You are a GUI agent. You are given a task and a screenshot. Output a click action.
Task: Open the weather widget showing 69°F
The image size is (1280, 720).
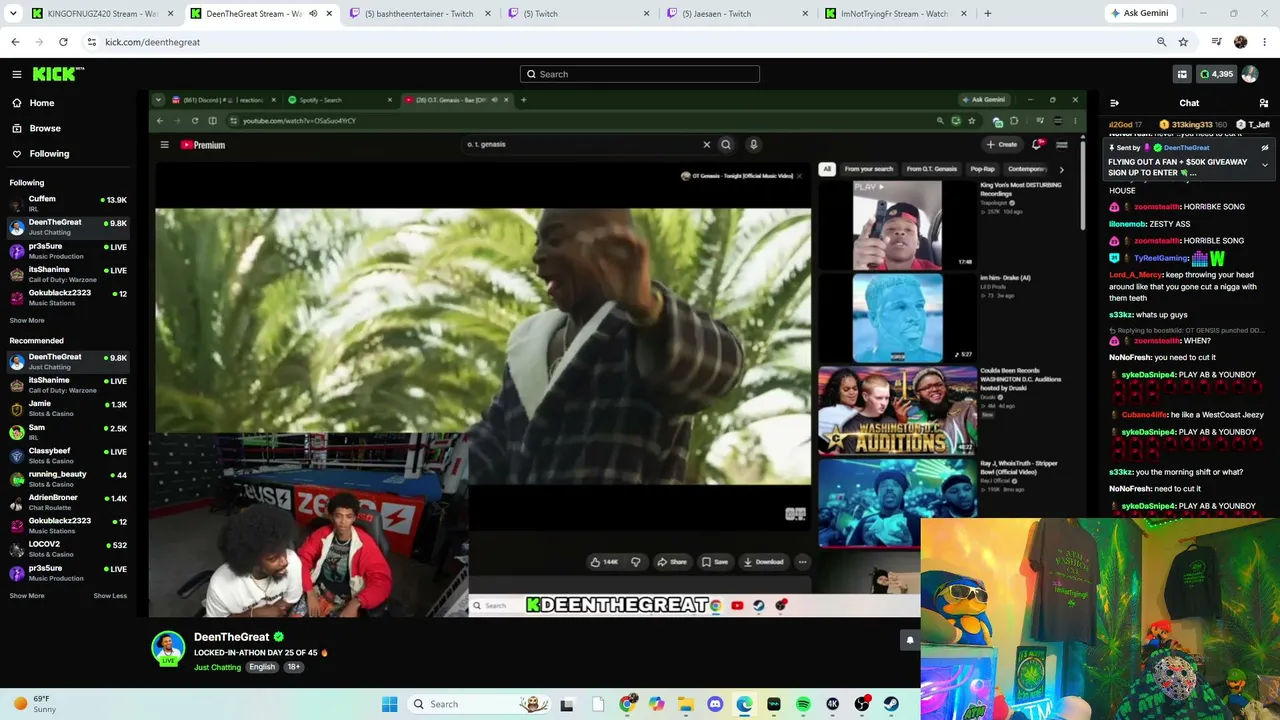tap(34, 704)
